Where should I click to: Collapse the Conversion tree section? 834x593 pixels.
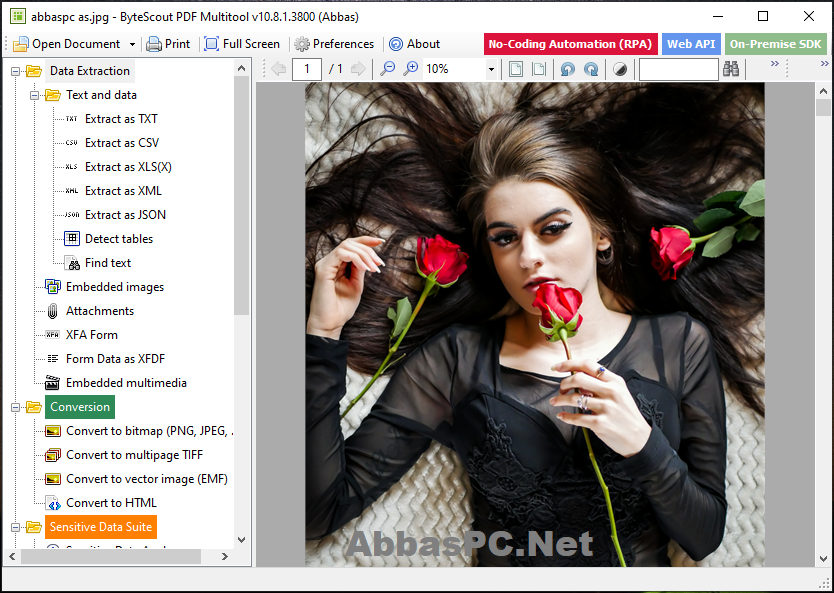click(15, 407)
